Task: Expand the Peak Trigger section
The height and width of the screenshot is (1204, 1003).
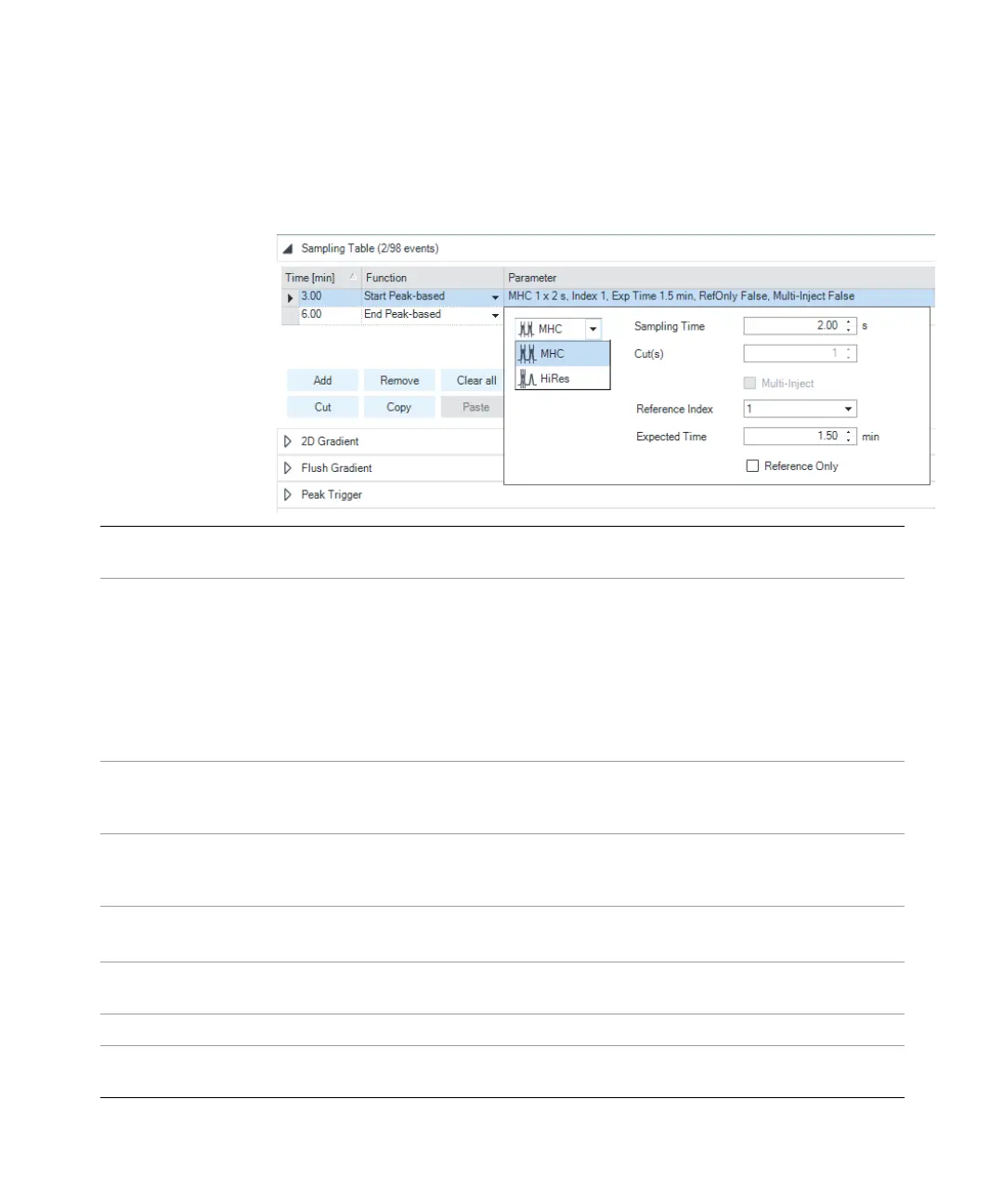Action: tap(288, 495)
